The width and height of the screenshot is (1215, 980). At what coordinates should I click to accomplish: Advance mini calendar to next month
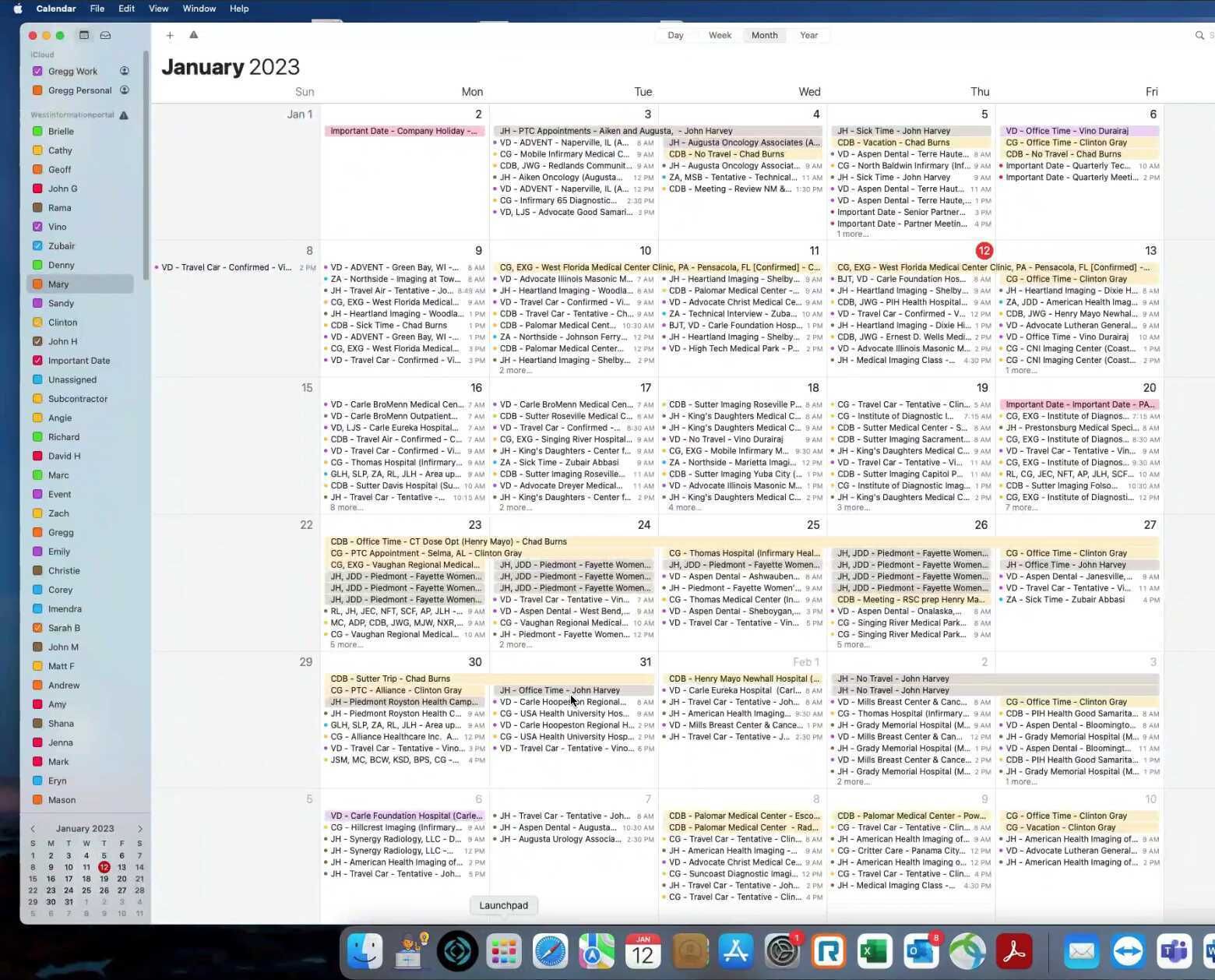[x=141, y=828]
